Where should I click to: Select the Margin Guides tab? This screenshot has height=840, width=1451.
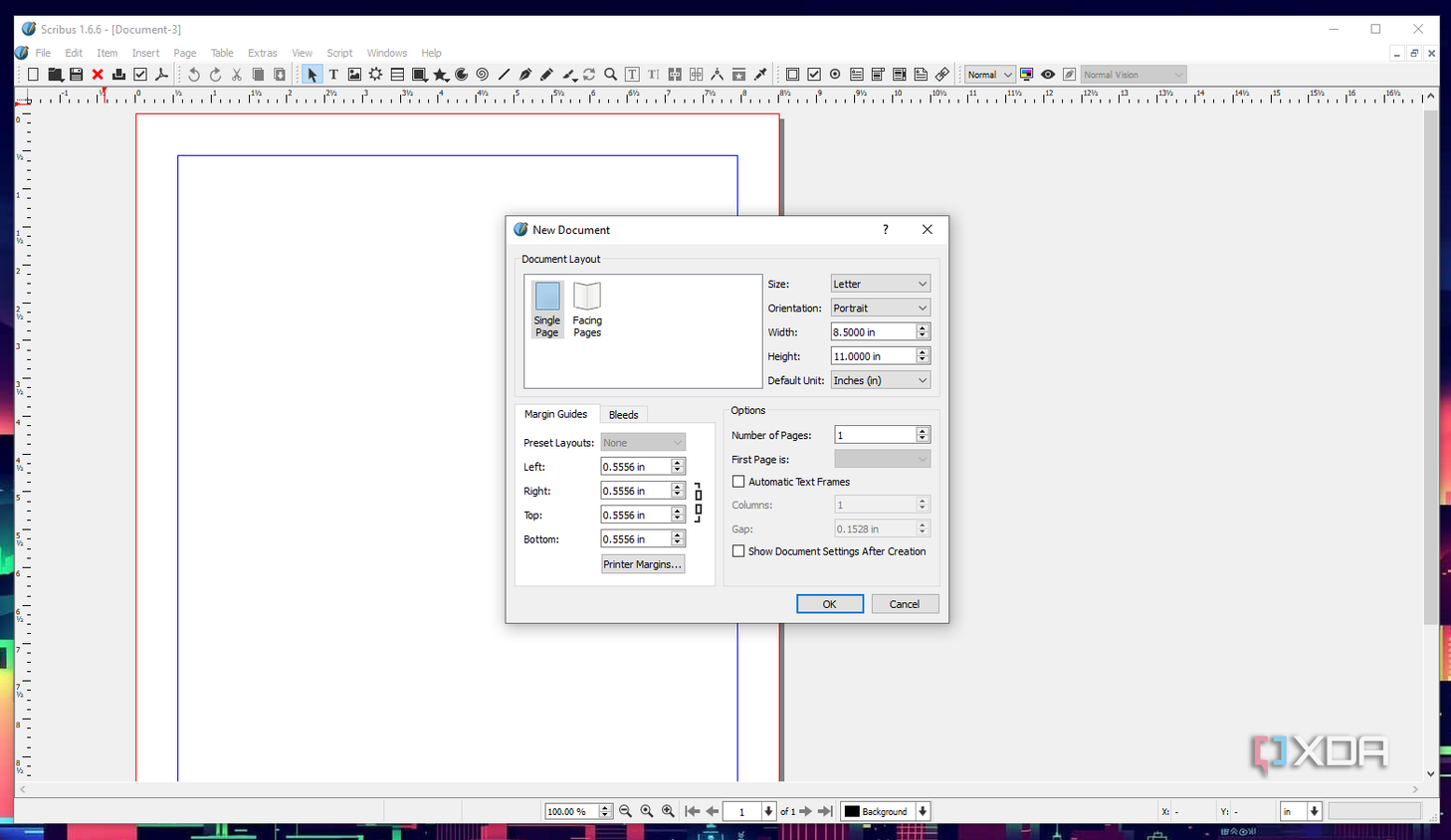pos(556,414)
